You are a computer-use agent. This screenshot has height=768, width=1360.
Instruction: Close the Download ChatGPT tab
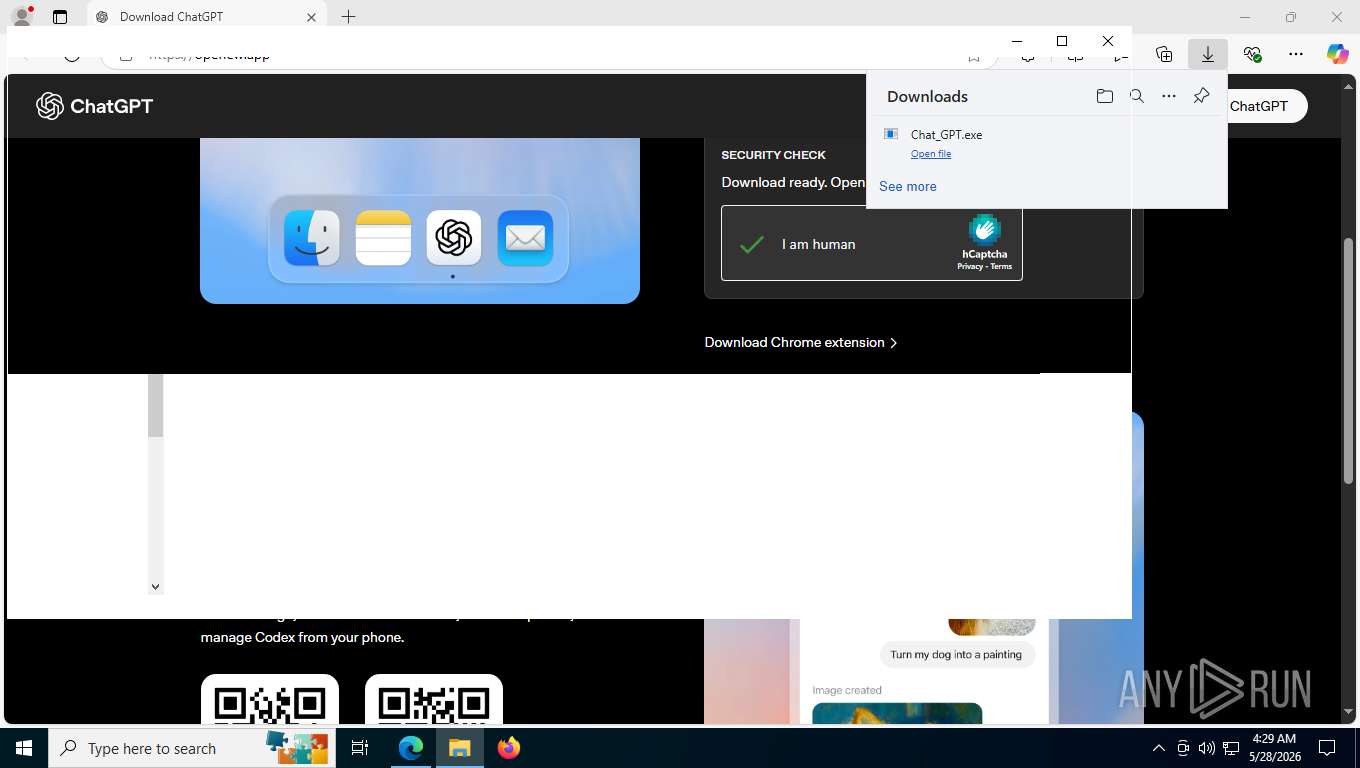[311, 17]
